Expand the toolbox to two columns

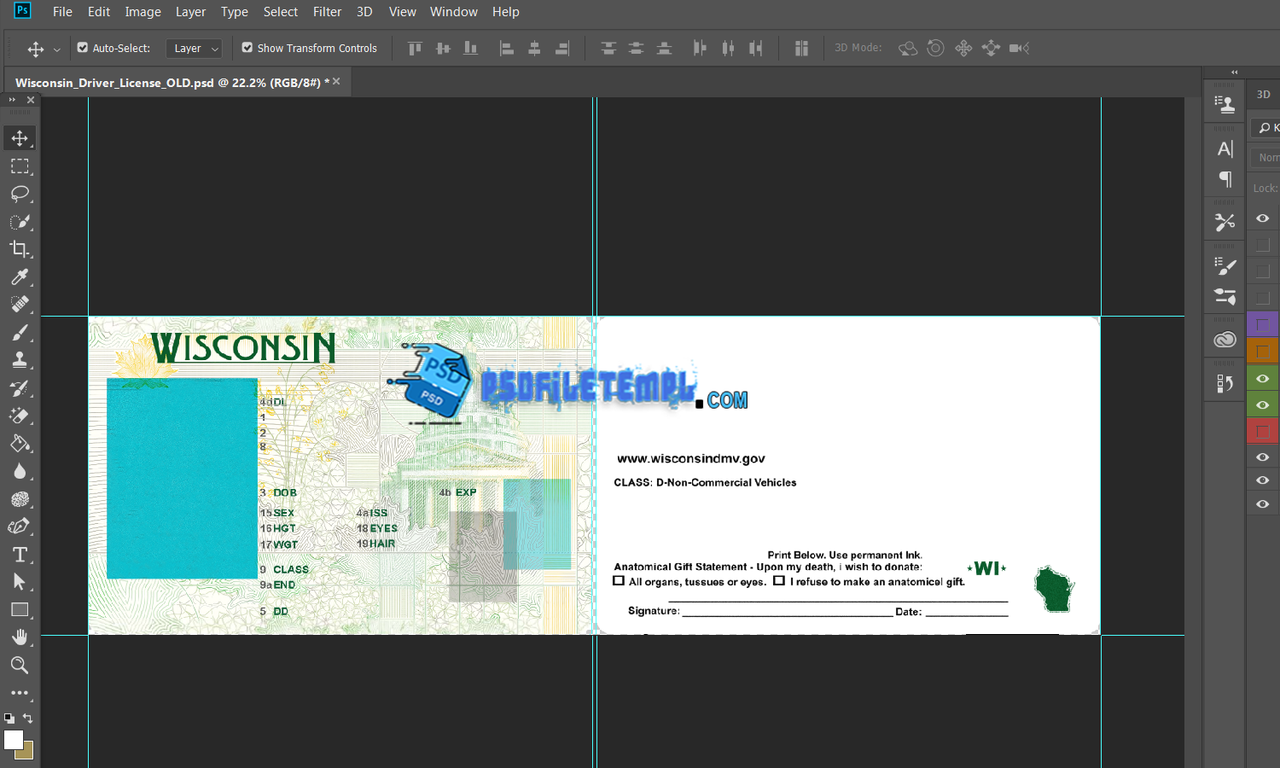12,100
